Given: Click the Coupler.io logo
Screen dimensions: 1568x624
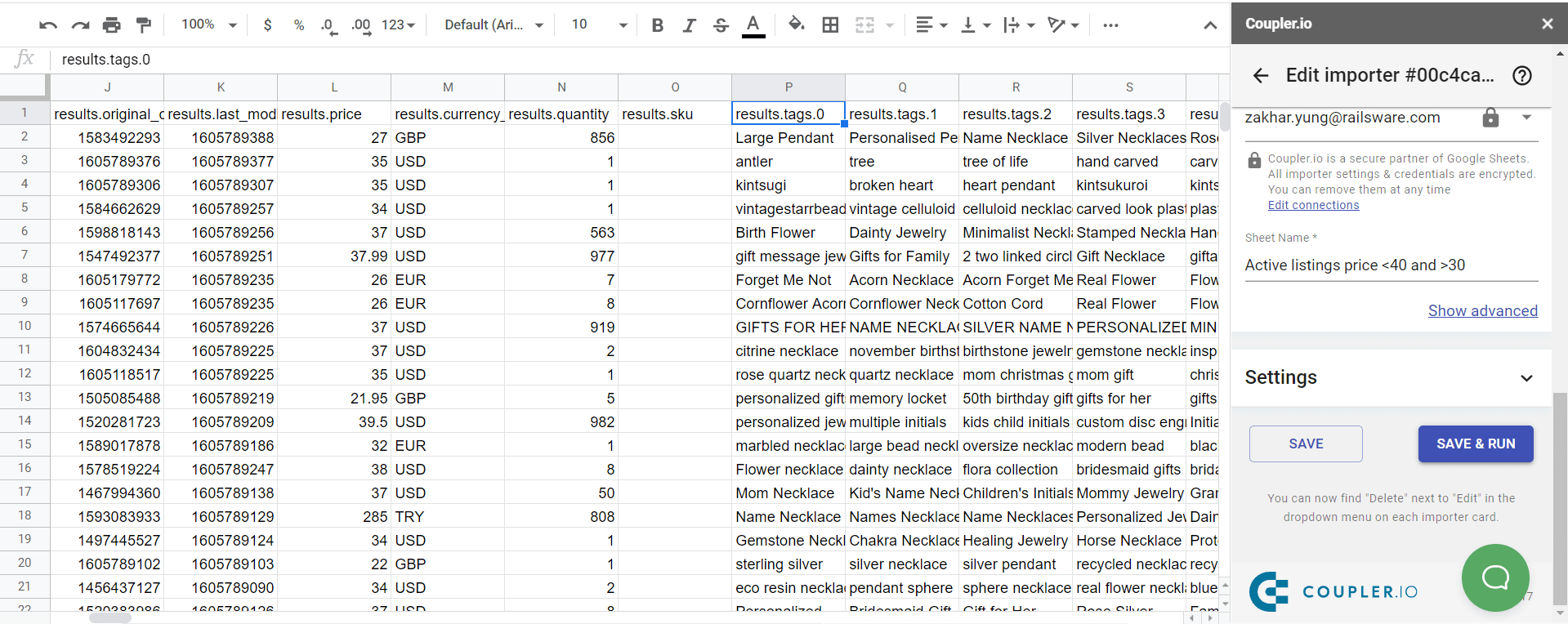Looking at the screenshot, I should tap(1333, 591).
